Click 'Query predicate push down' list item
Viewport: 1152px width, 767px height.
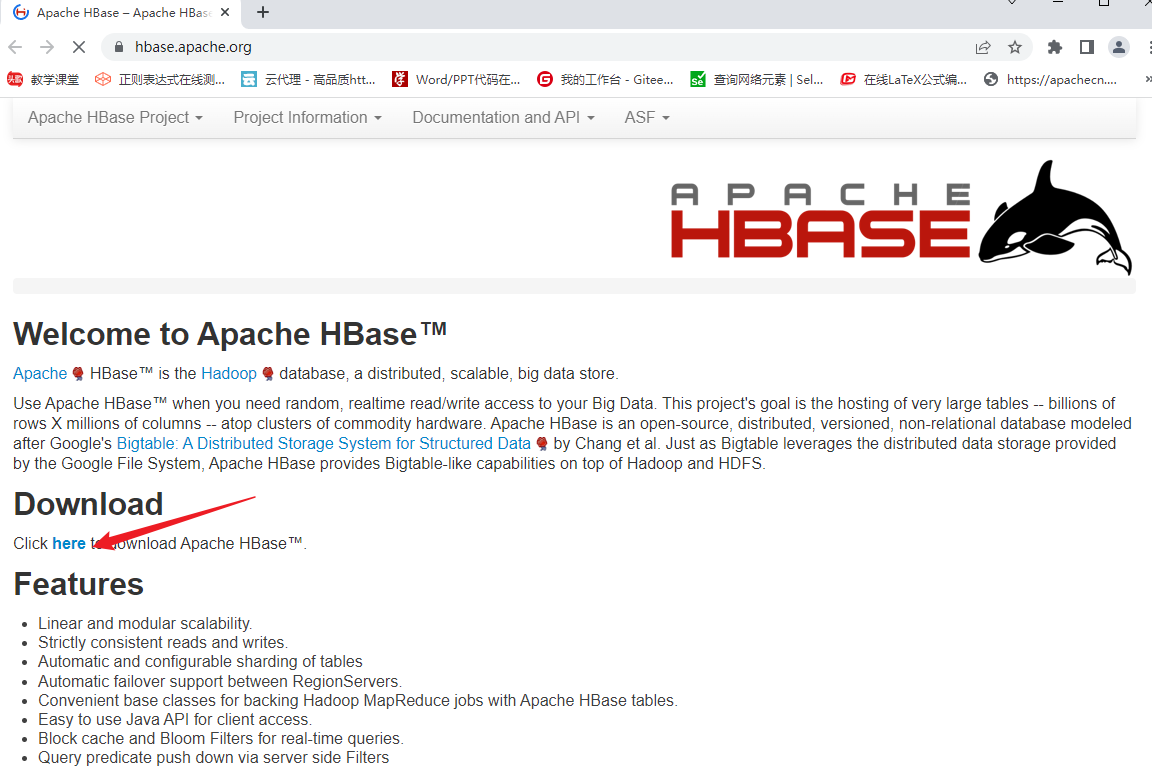[214, 758]
